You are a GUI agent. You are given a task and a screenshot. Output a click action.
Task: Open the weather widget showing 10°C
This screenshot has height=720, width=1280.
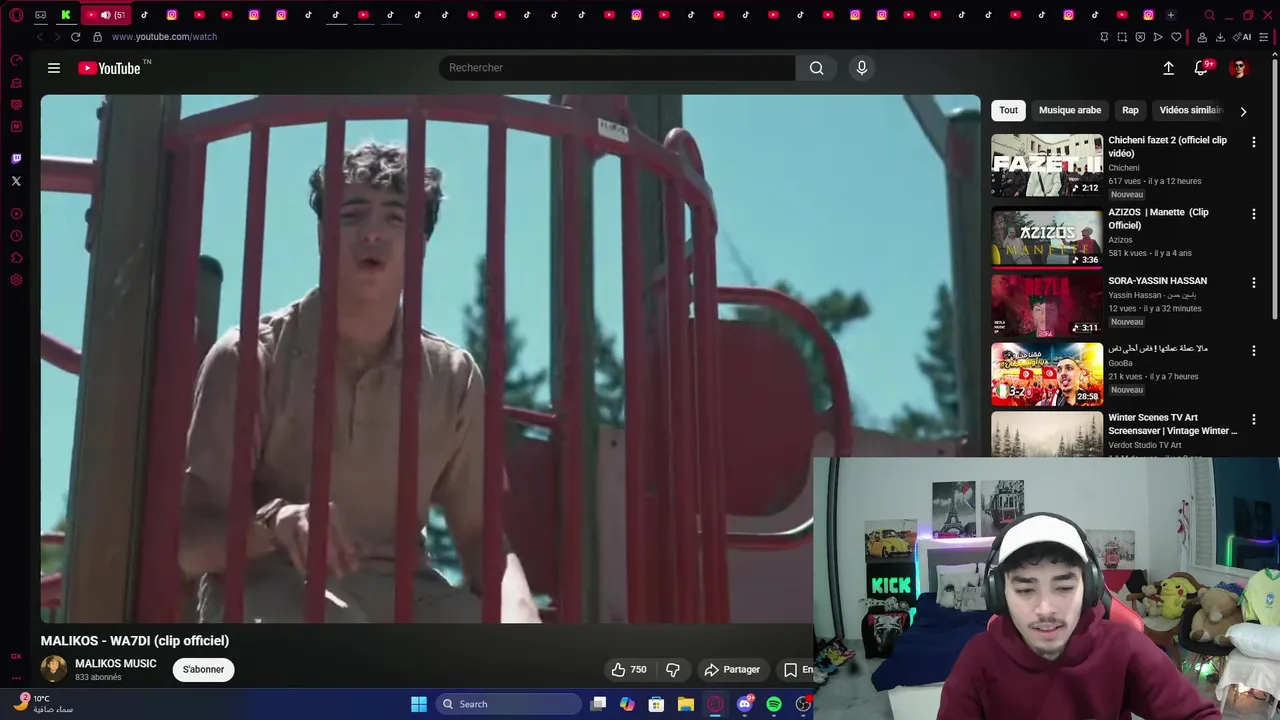tap(43, 704)
